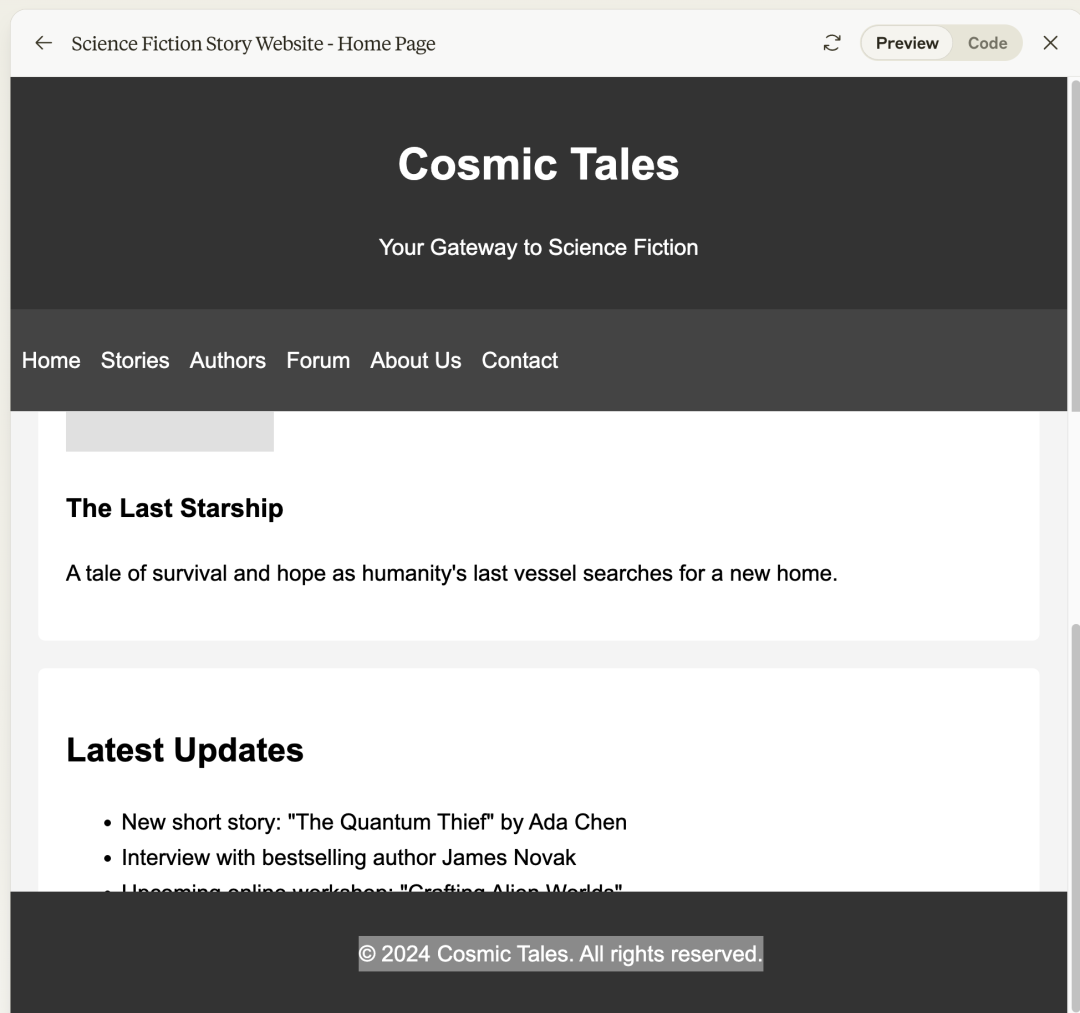Switch to the Preview view
Viewport: 1080px width, 1013px height.
tap(906, 43)
